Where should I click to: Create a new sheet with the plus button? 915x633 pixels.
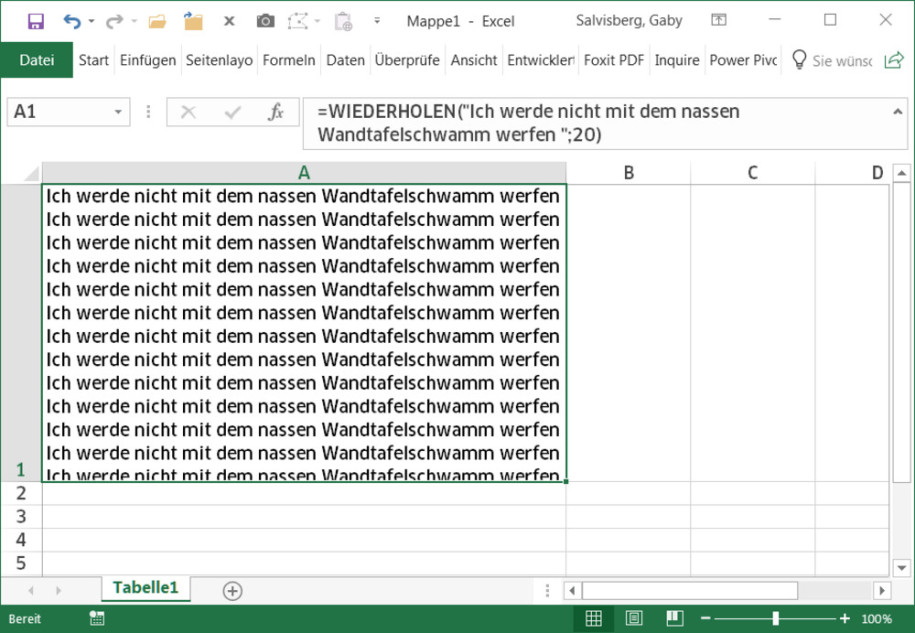point(231,591)
